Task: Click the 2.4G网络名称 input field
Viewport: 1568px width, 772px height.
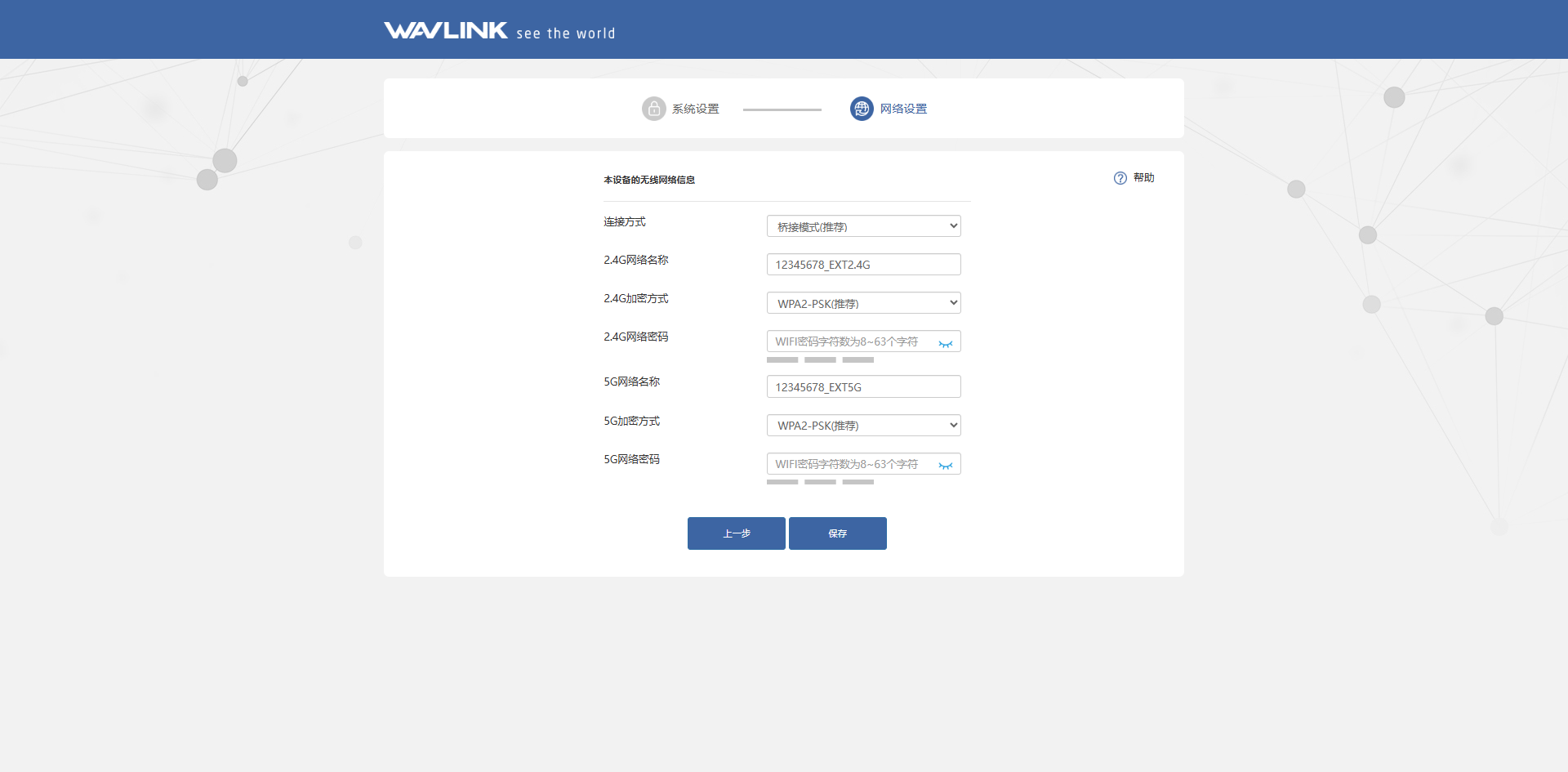Action: [x=863, y=265]
